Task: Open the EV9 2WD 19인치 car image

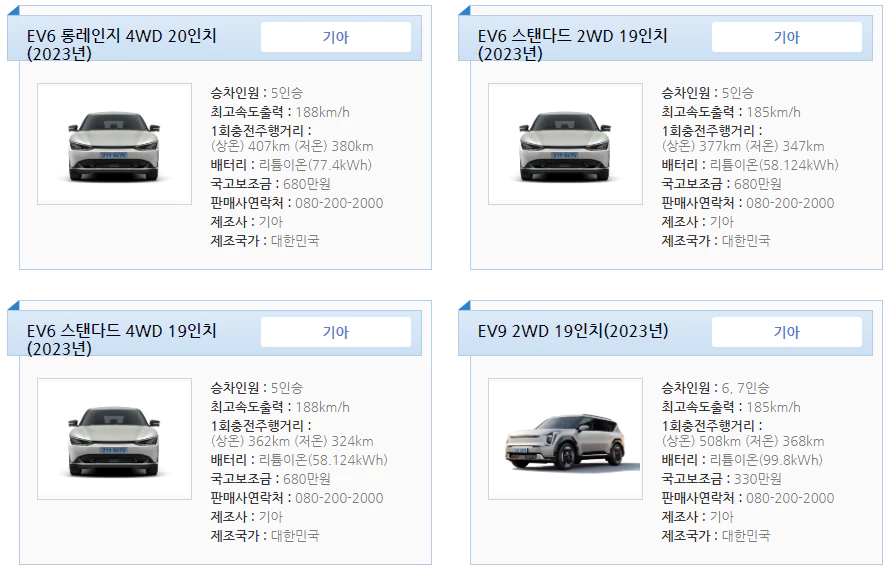Action: pyautogui.click(x=565, y=439)
